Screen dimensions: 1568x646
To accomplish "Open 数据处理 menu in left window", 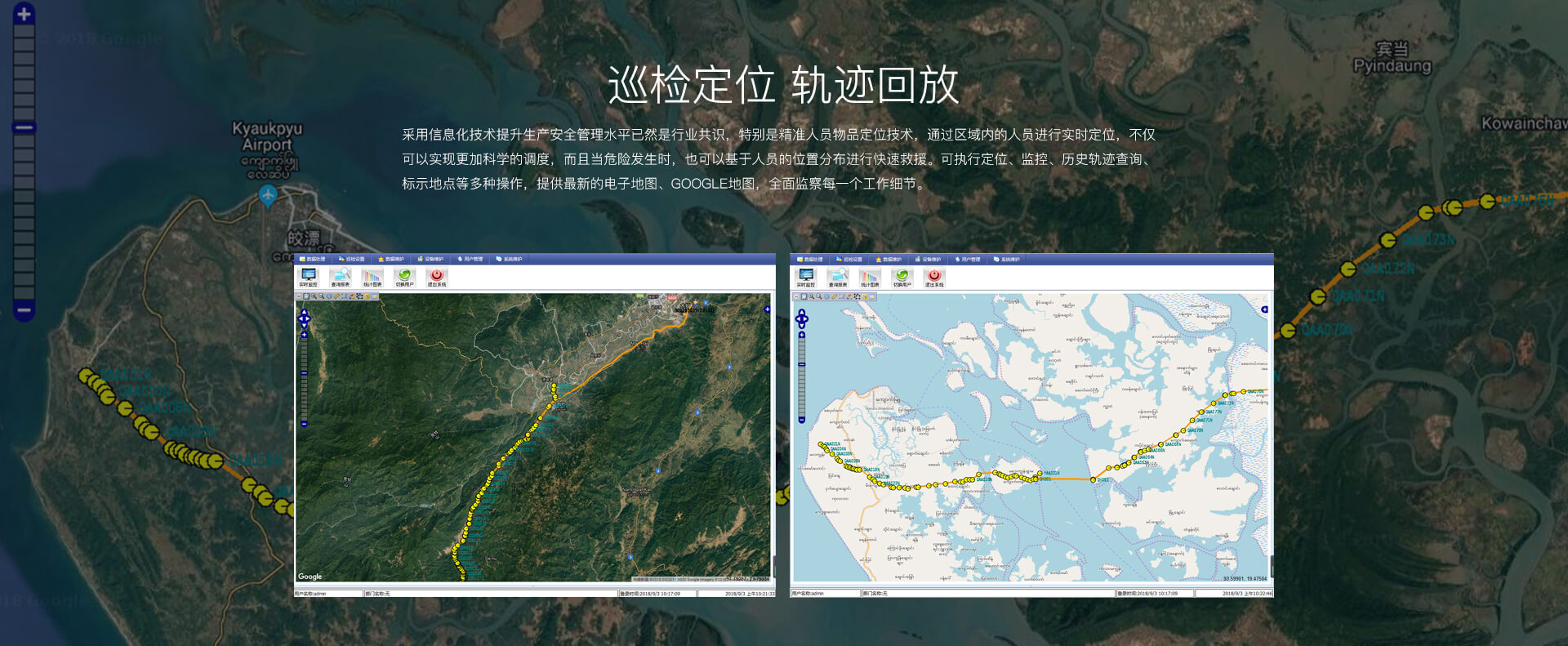I will tap(312, 259).
